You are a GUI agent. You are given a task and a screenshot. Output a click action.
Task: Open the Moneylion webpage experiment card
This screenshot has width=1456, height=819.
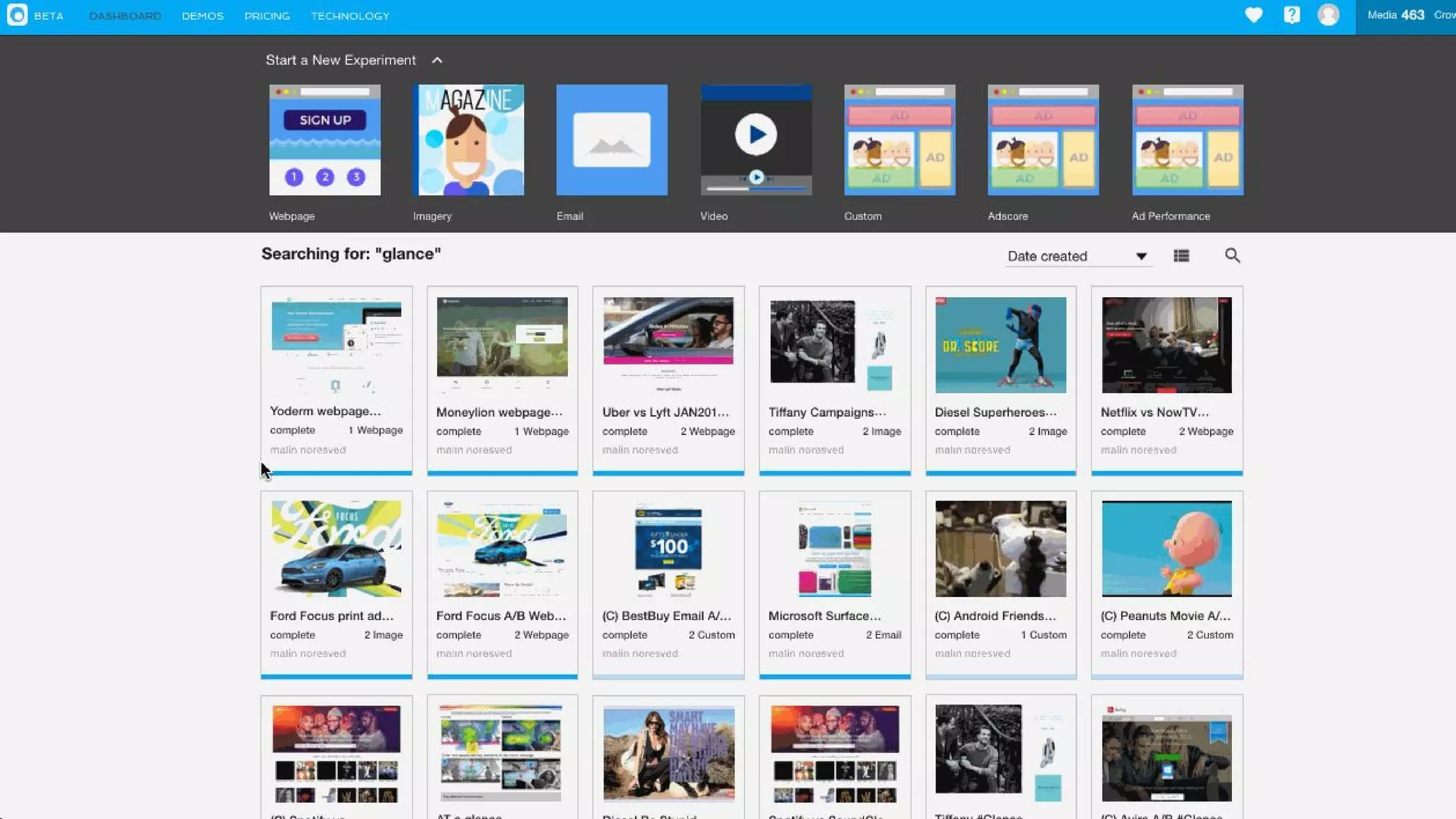coord(503,380)
